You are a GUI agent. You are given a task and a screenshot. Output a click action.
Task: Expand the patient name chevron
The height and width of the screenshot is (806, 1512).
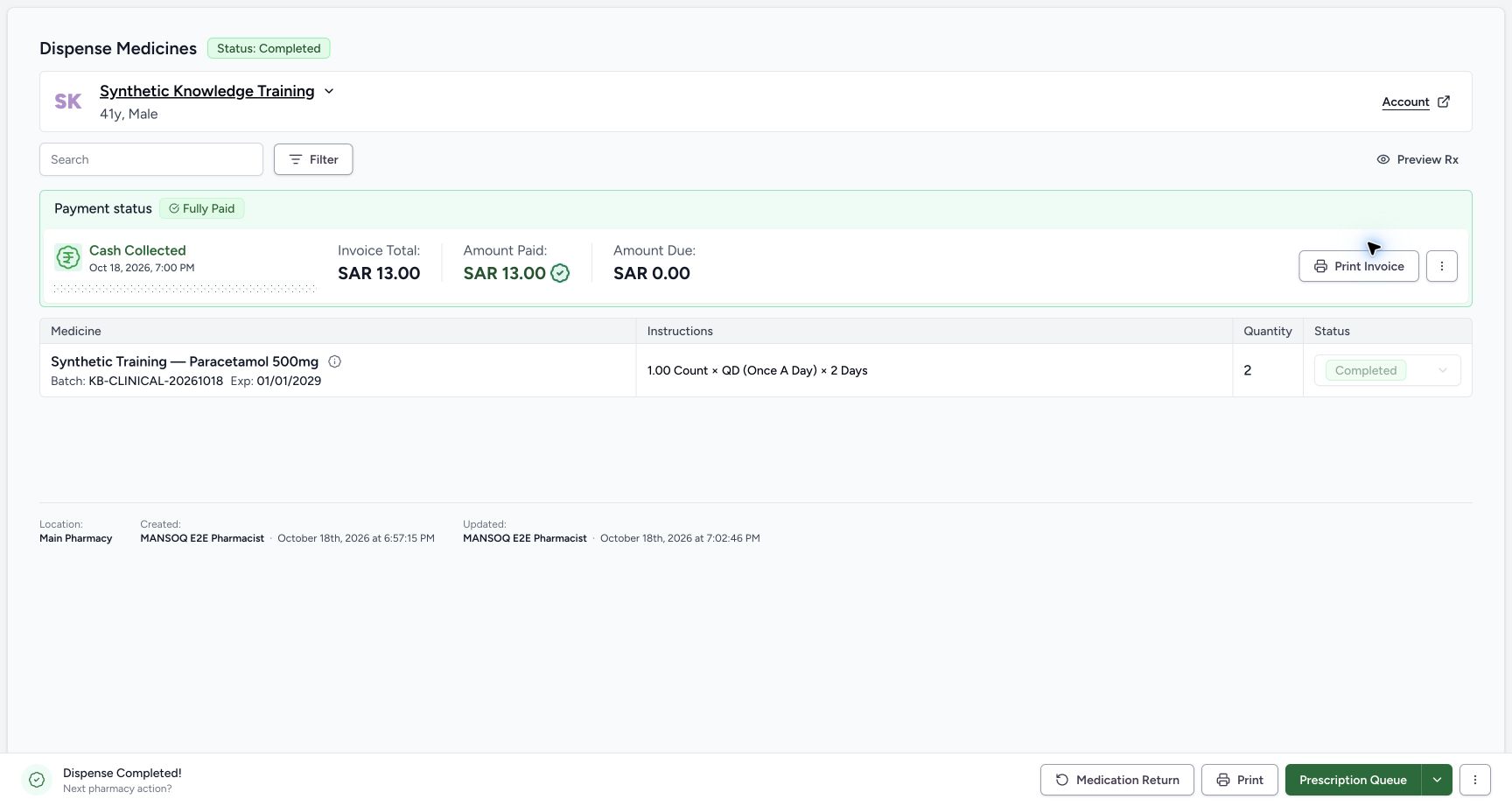[329, 91]
